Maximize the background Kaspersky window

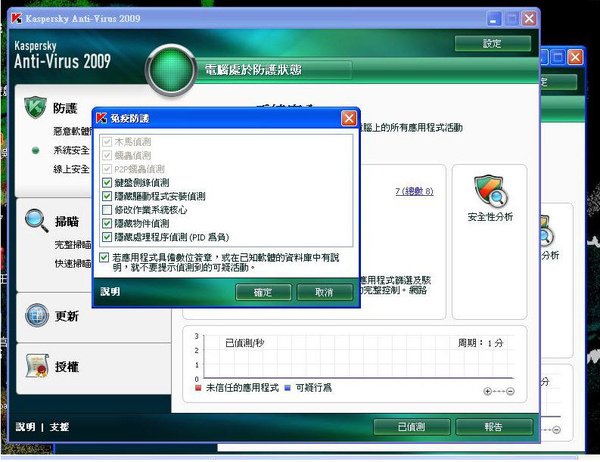558,57
